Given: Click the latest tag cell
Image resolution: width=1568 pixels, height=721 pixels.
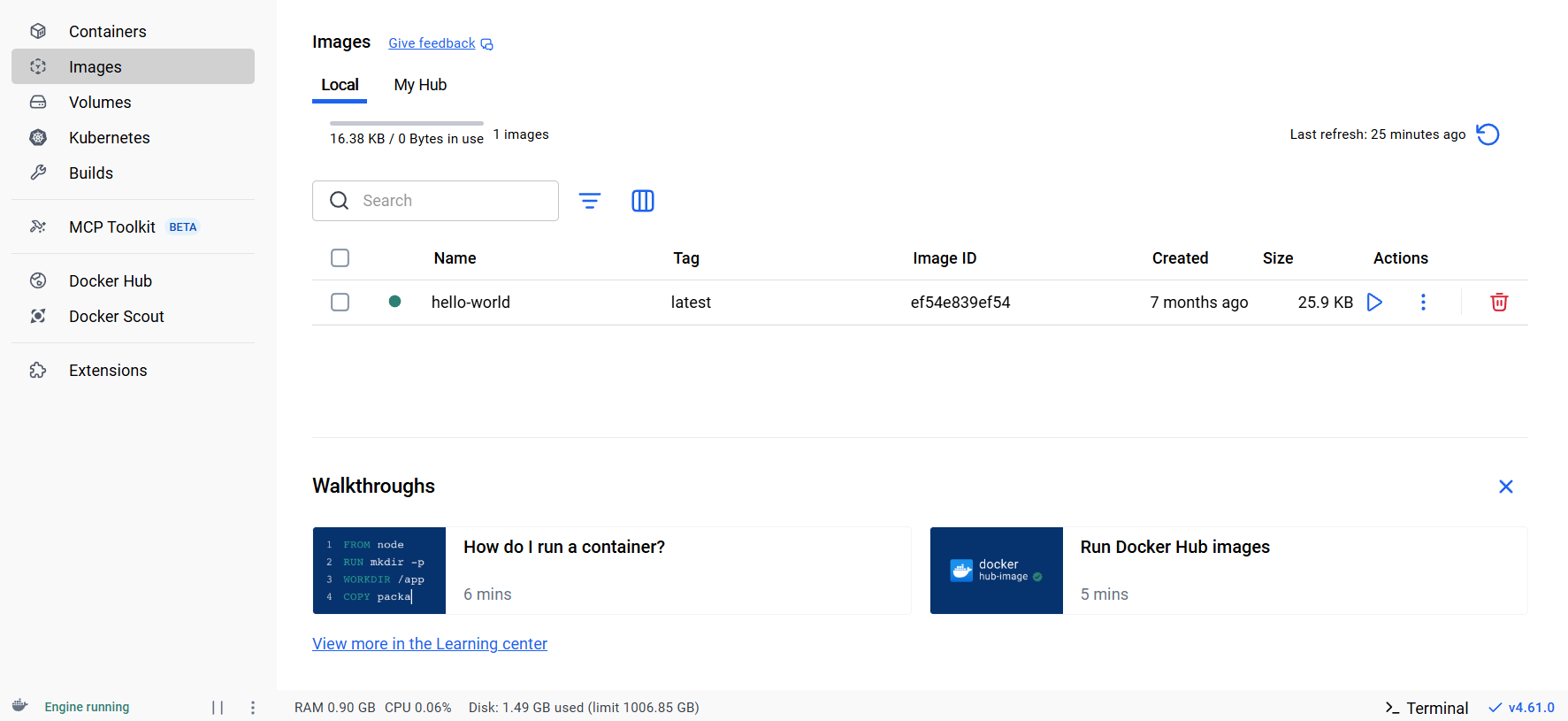Looking at the screenshot, I should (691, 303).
